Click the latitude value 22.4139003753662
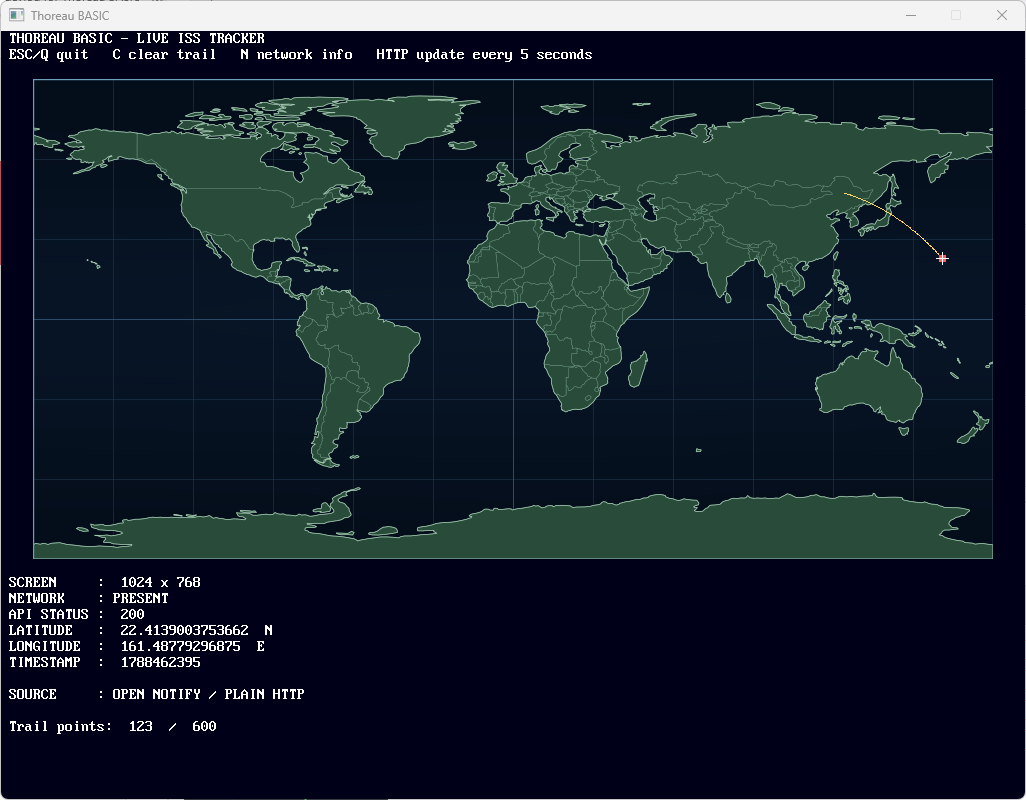Screen dimensions: 1026x800 [x=185, y=630]
